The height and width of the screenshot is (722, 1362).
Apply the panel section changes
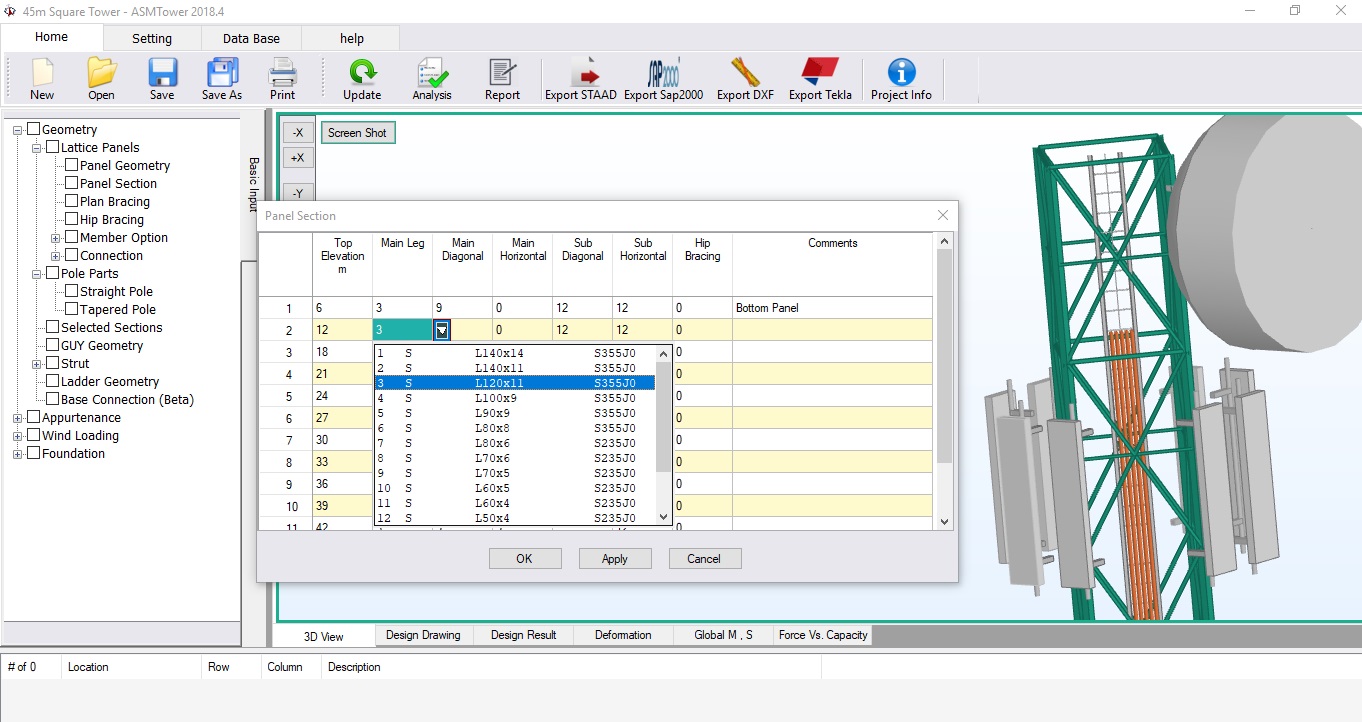tap(615, 559)
